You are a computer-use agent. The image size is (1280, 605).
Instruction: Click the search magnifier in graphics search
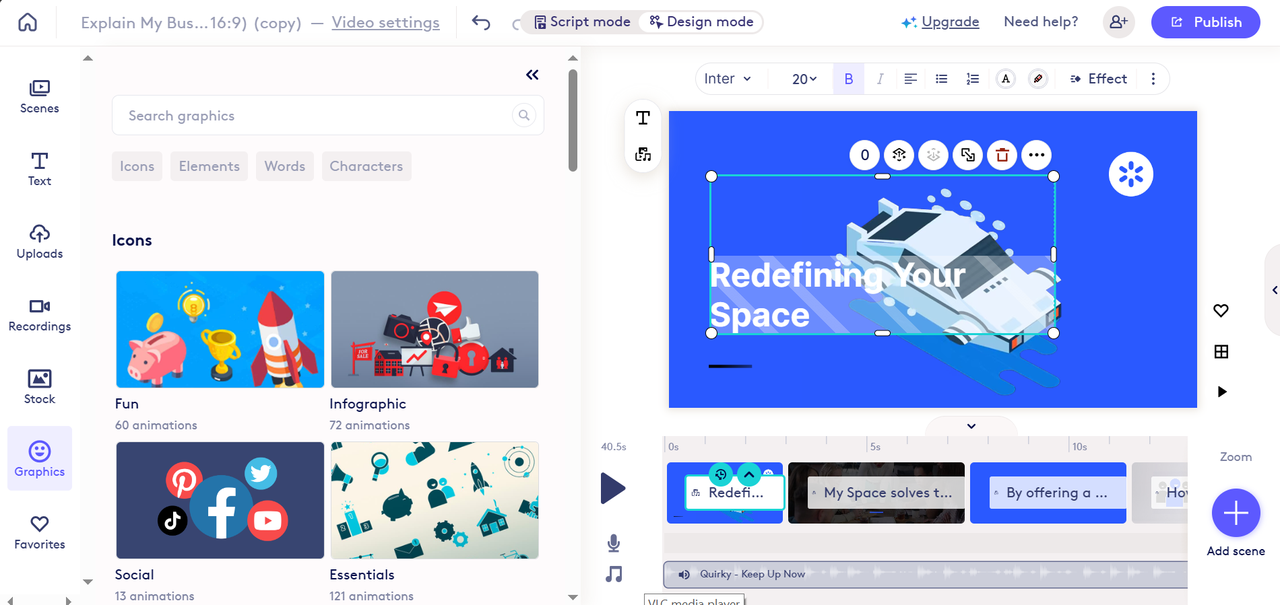coord(524,115)
